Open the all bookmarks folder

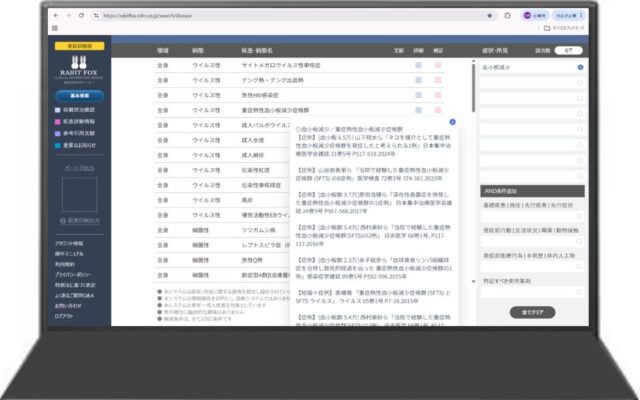click(x=564, y=28)
